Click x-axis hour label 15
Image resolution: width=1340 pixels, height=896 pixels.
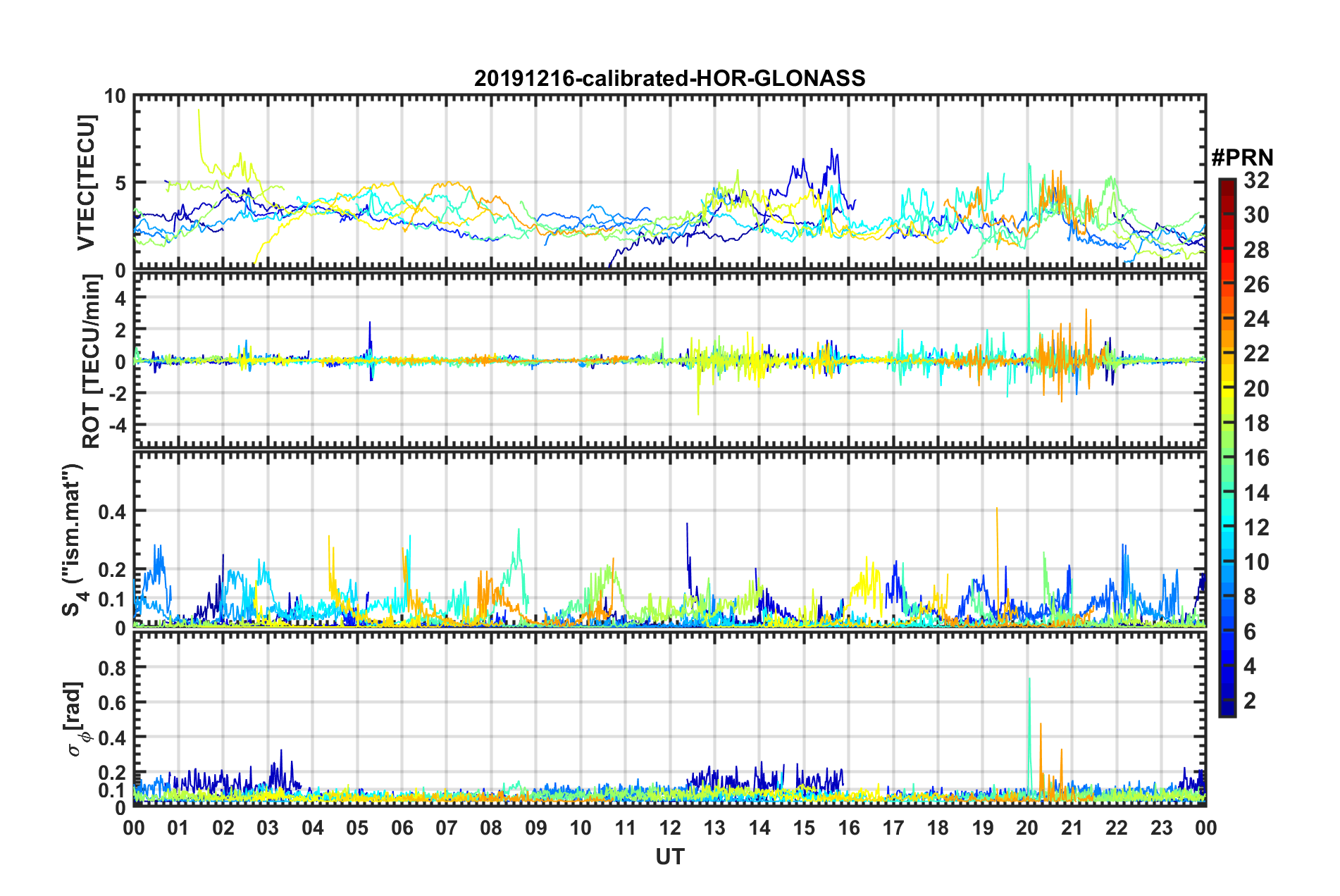tap(804, 827)
